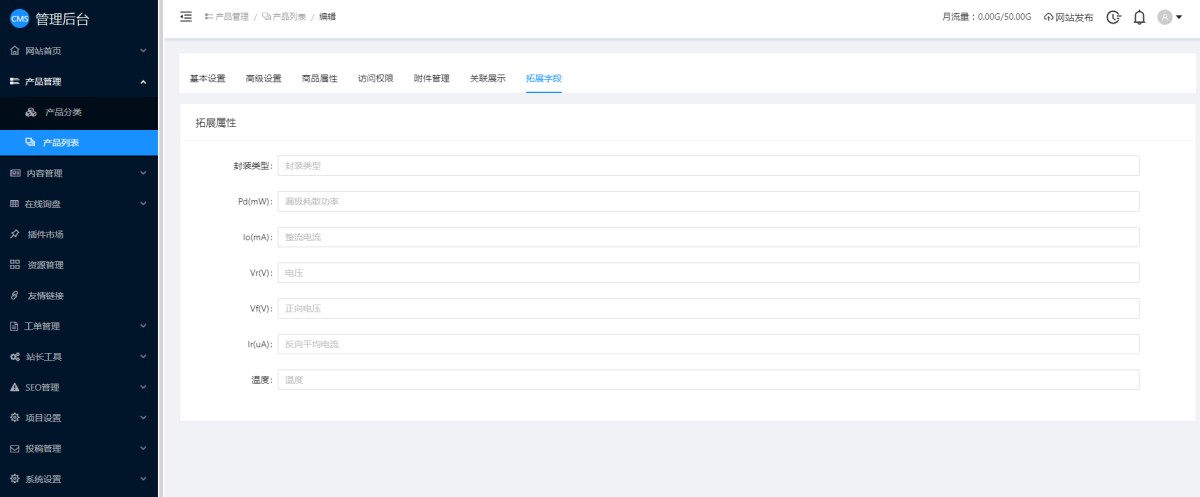Switch to the 附件管理 tab
1200x497 pixels.
click(x=431, y=78)
